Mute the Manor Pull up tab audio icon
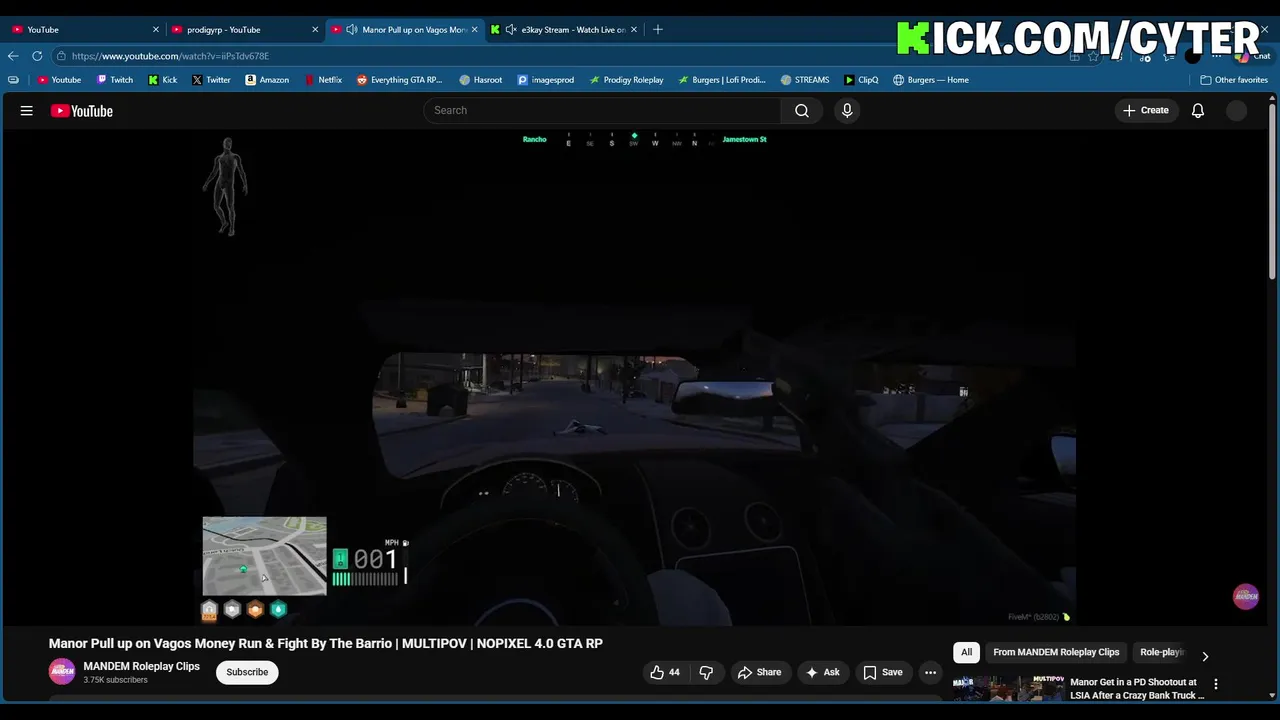1280x720 pixels. (352, 30)
